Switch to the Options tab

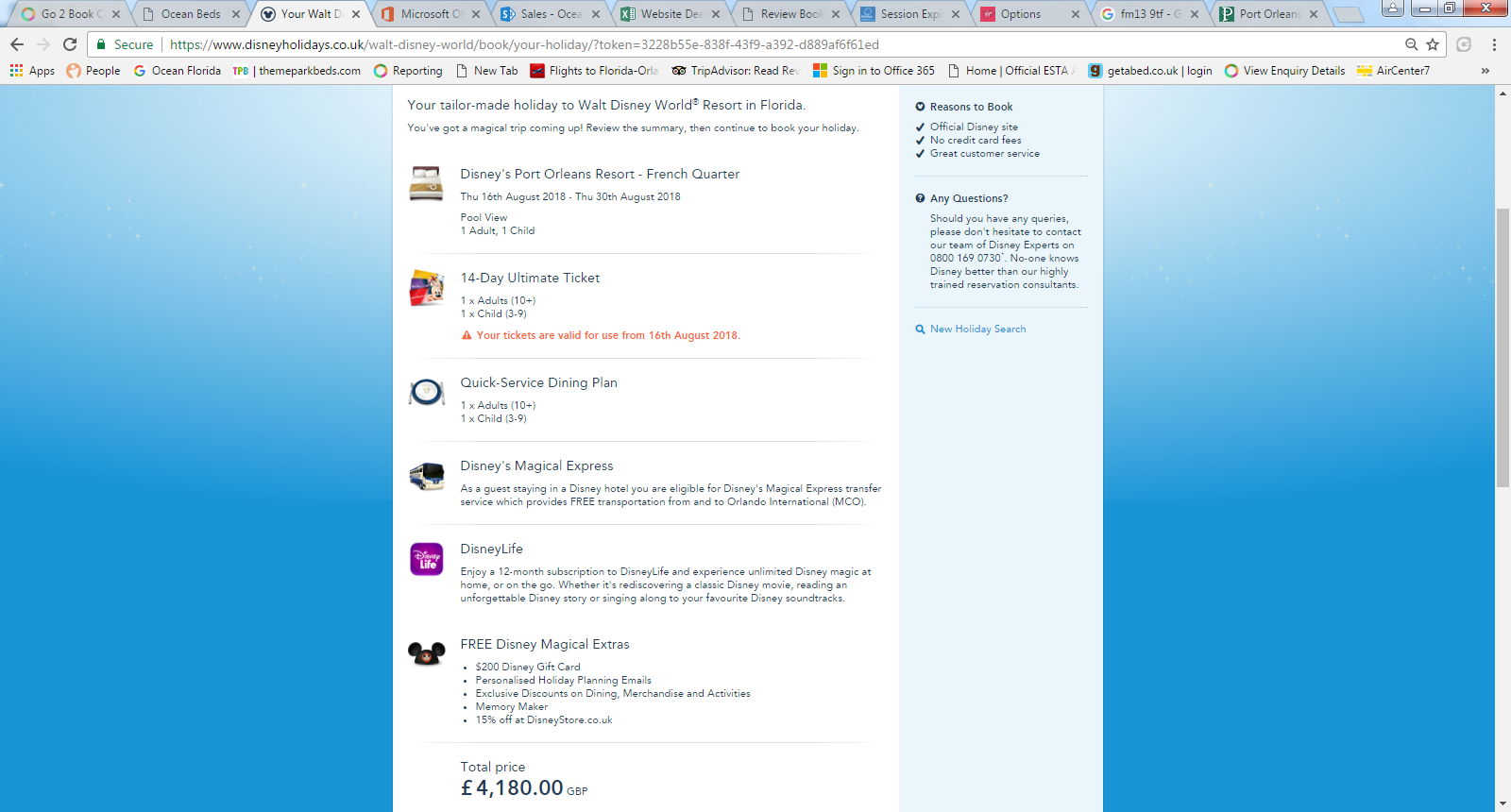[1027, 14]
